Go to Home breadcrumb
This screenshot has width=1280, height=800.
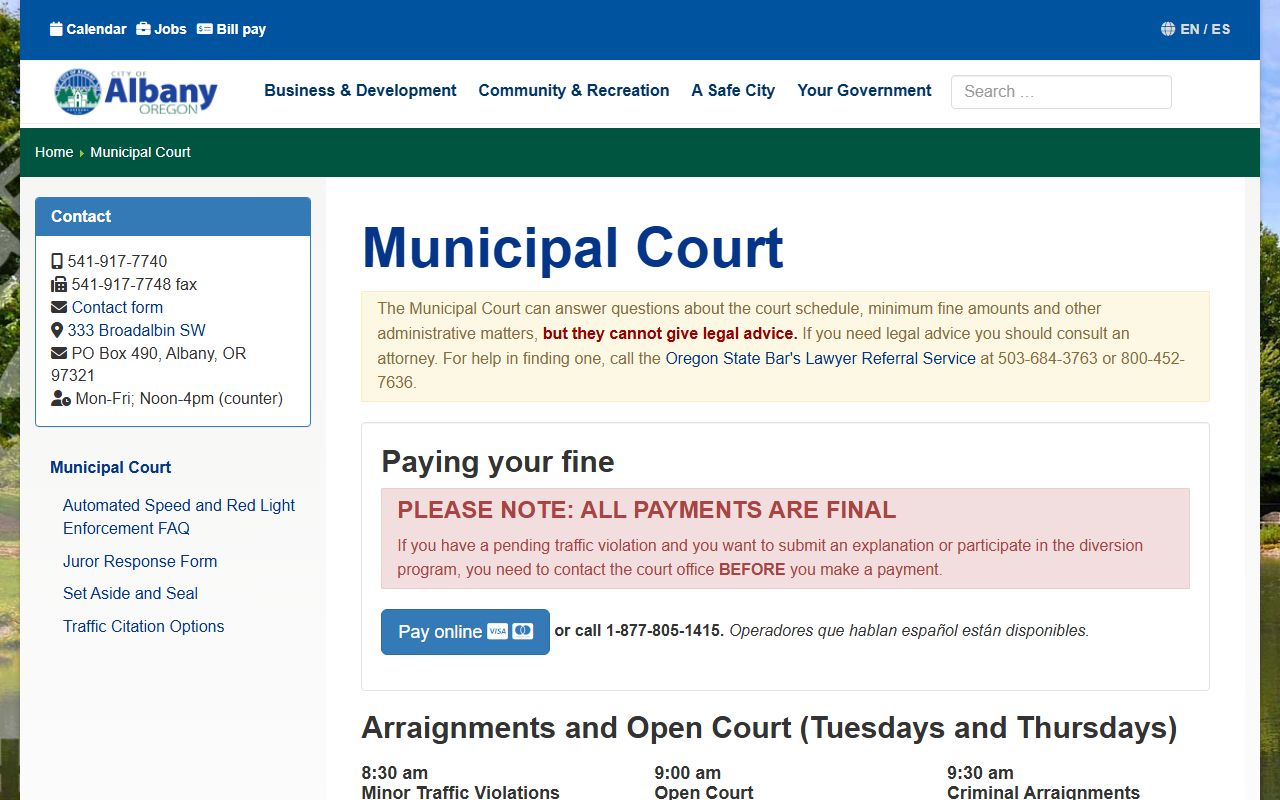(x=54, y=152)
